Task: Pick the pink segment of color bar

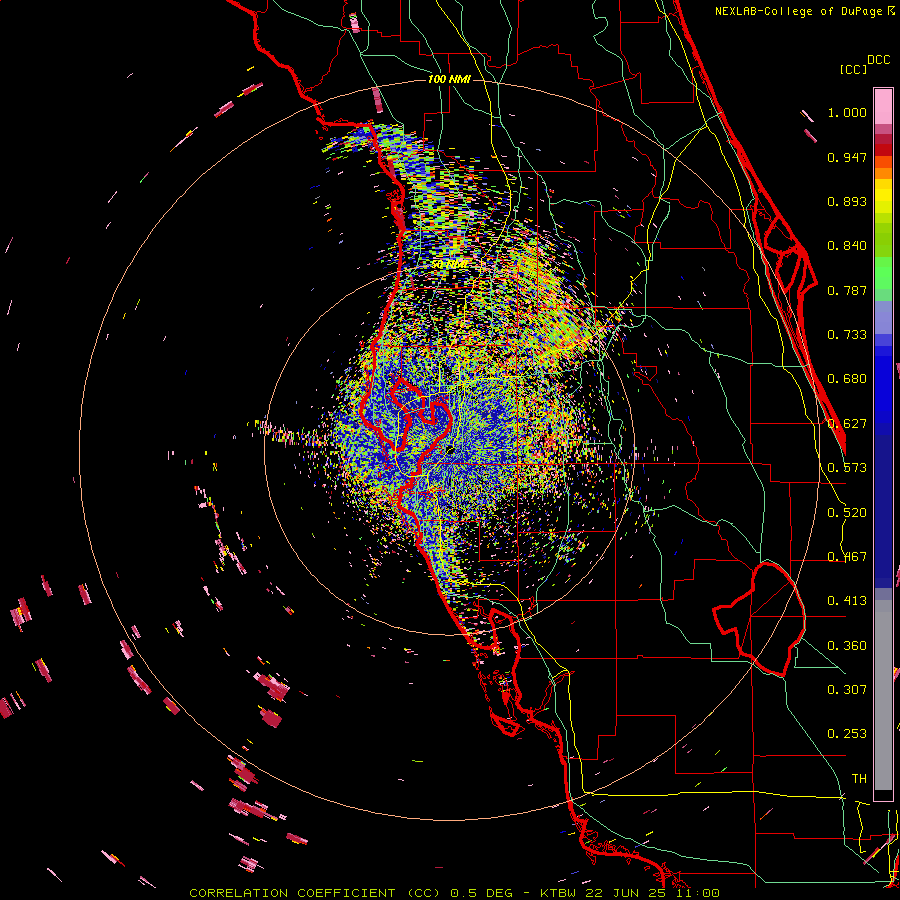Action: 883,106
